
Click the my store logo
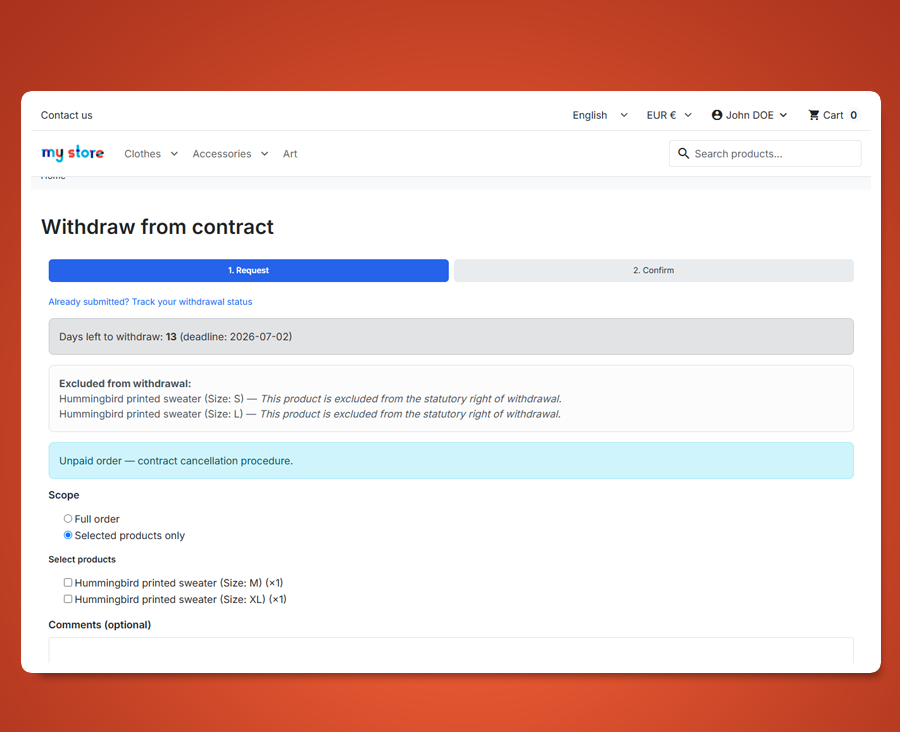coord(72,153)
